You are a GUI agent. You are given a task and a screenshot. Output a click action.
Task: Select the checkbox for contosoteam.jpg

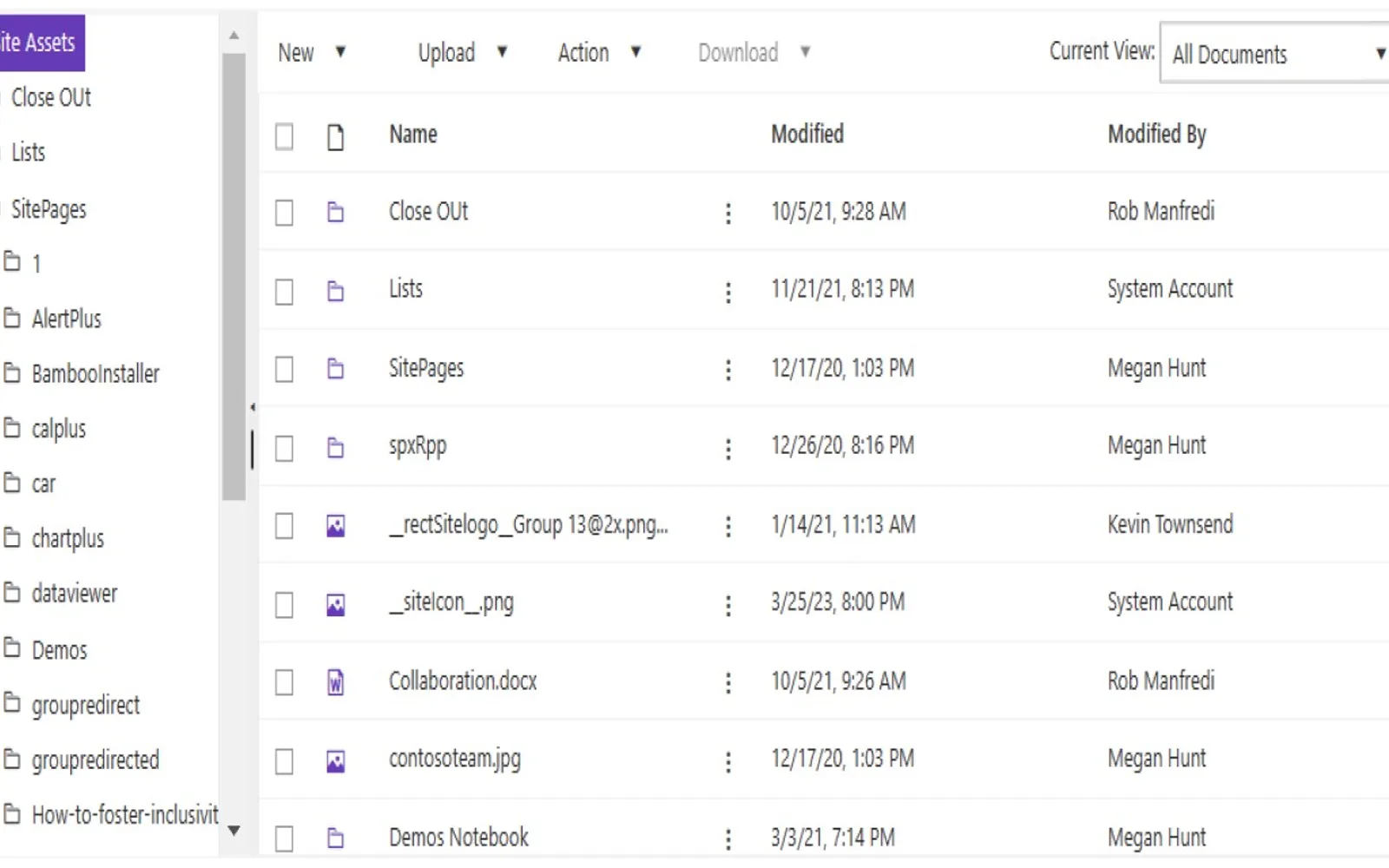coord(284,761)
